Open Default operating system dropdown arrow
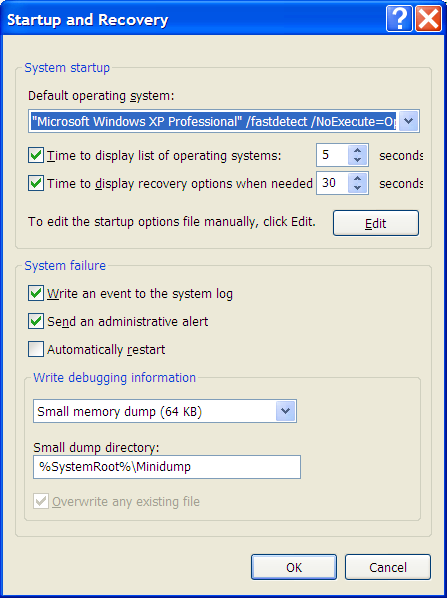The width and height of the screenshot is (447, 598). click(x=408, y=121)
